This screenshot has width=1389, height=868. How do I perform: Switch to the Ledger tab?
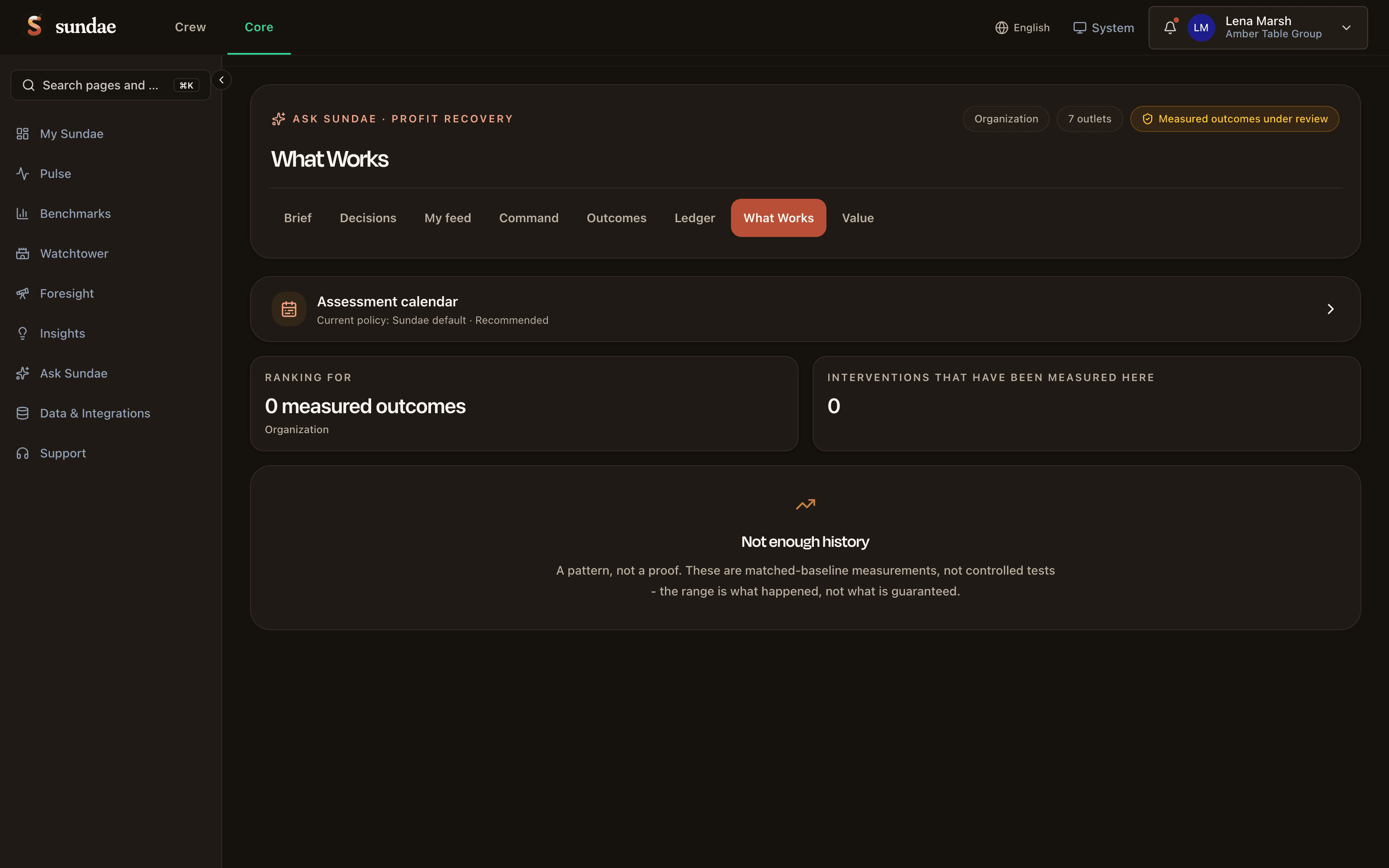click(x=694, y=218)
